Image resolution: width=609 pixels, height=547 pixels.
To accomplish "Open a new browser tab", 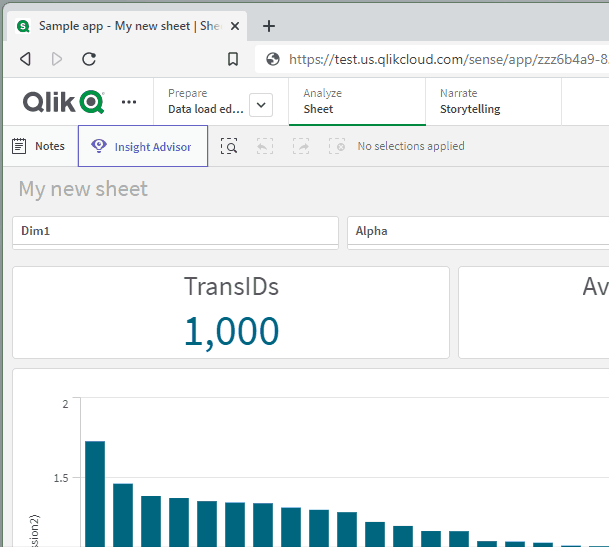I will [x=269, y=26].
